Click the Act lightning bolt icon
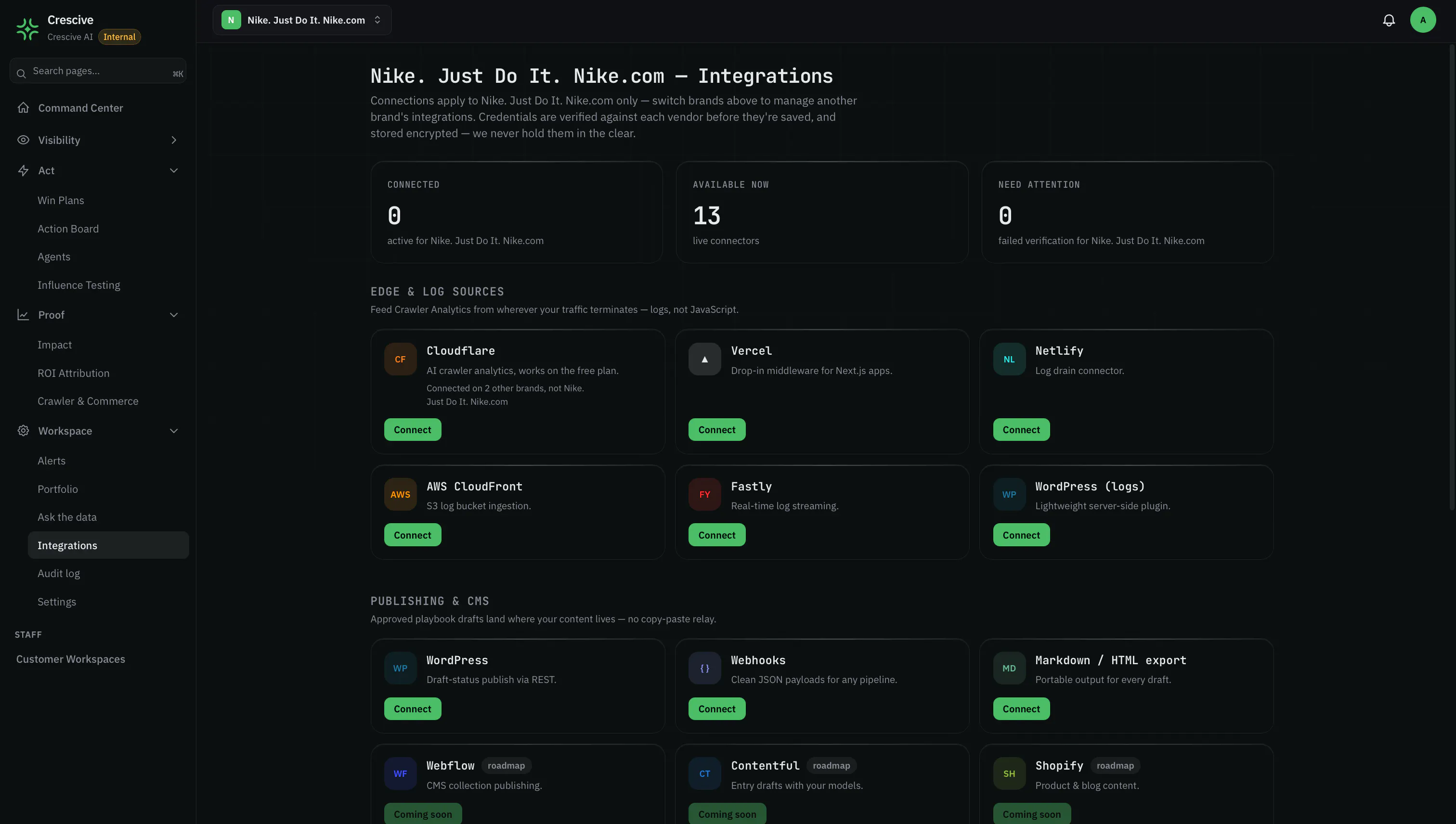Viewport: 1456px width, 824px height. pos(23,170)
